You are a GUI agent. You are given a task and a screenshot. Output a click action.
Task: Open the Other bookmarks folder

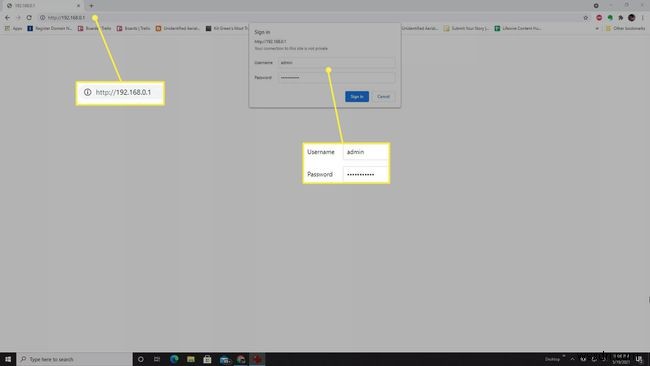tap(625, 28)
